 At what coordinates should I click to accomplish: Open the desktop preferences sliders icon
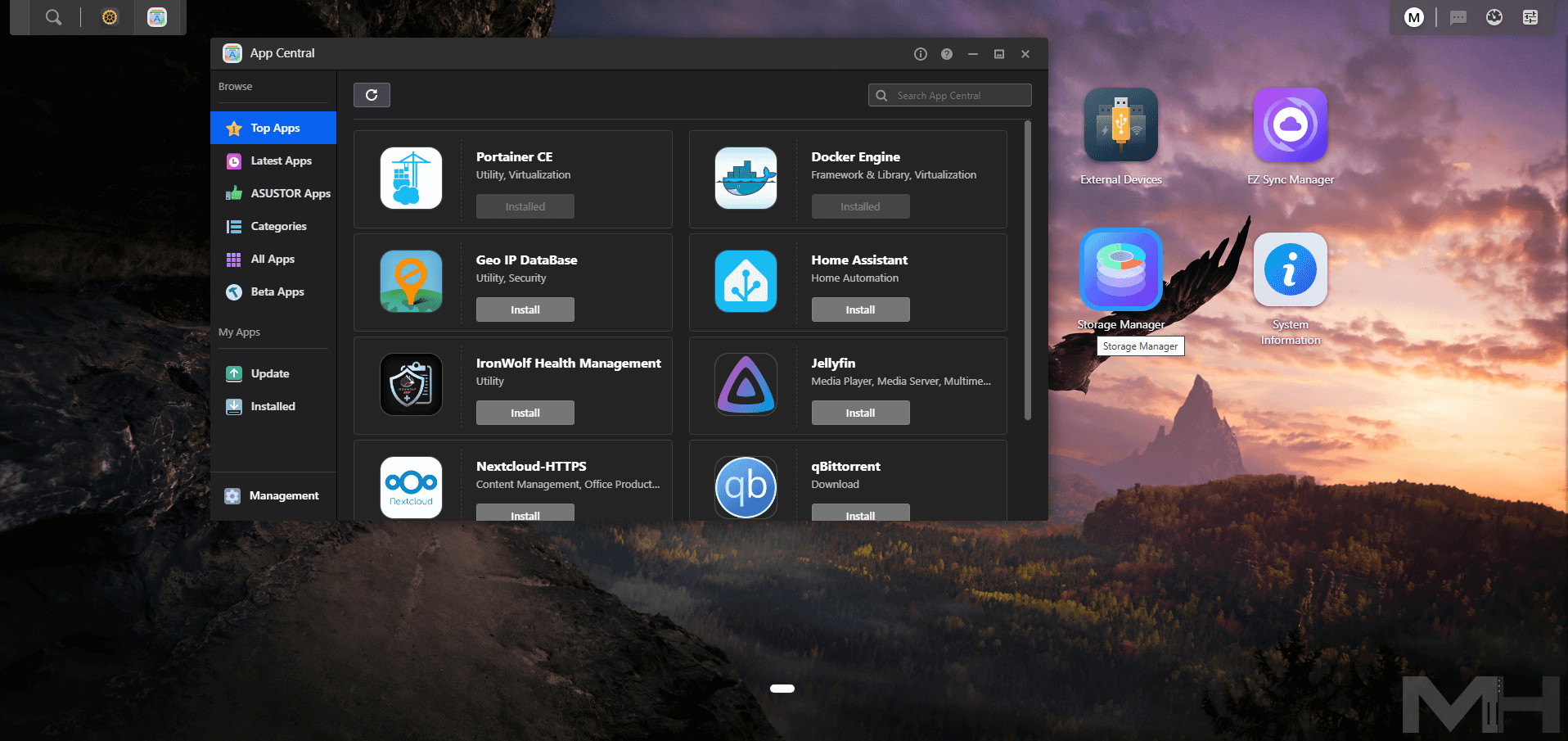pyautogui.click(x=1530, y=17)
